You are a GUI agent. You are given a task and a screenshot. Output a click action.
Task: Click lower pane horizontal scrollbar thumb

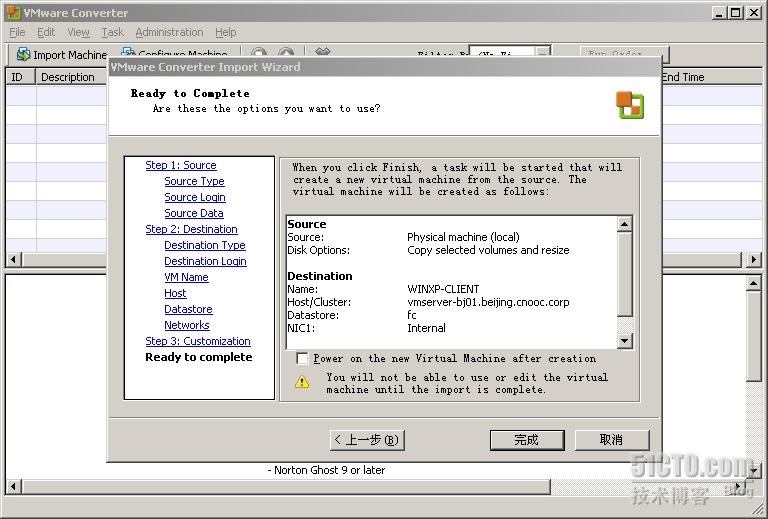286,487
